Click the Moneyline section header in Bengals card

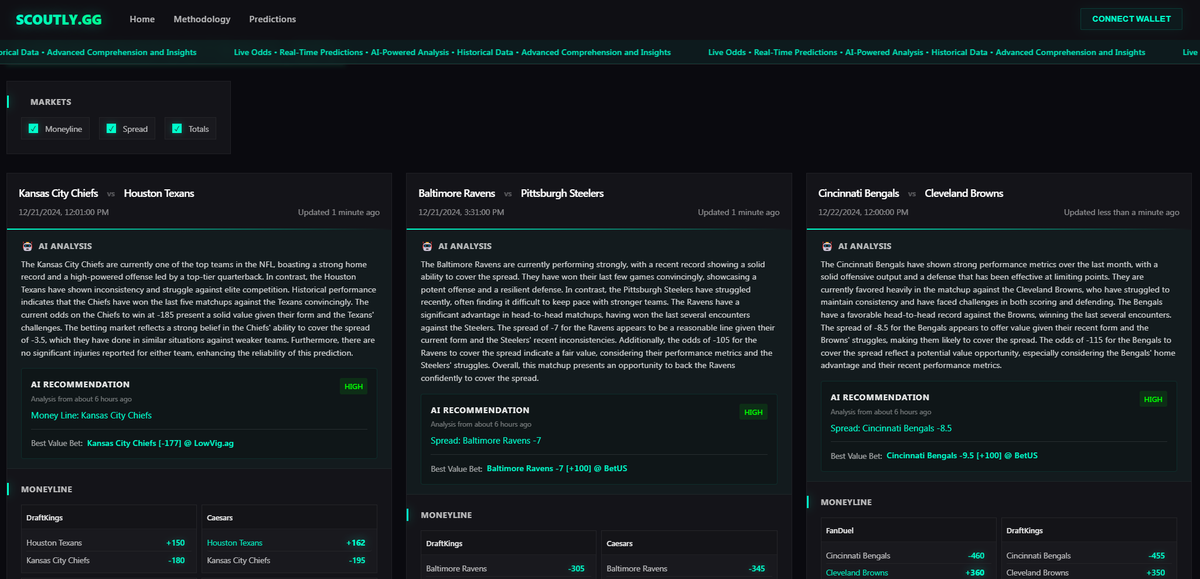coord(846,502)
